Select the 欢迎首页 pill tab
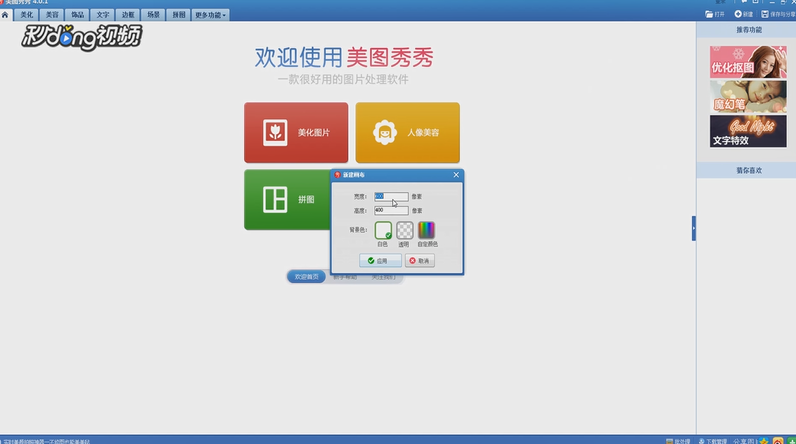 (306, 277)
